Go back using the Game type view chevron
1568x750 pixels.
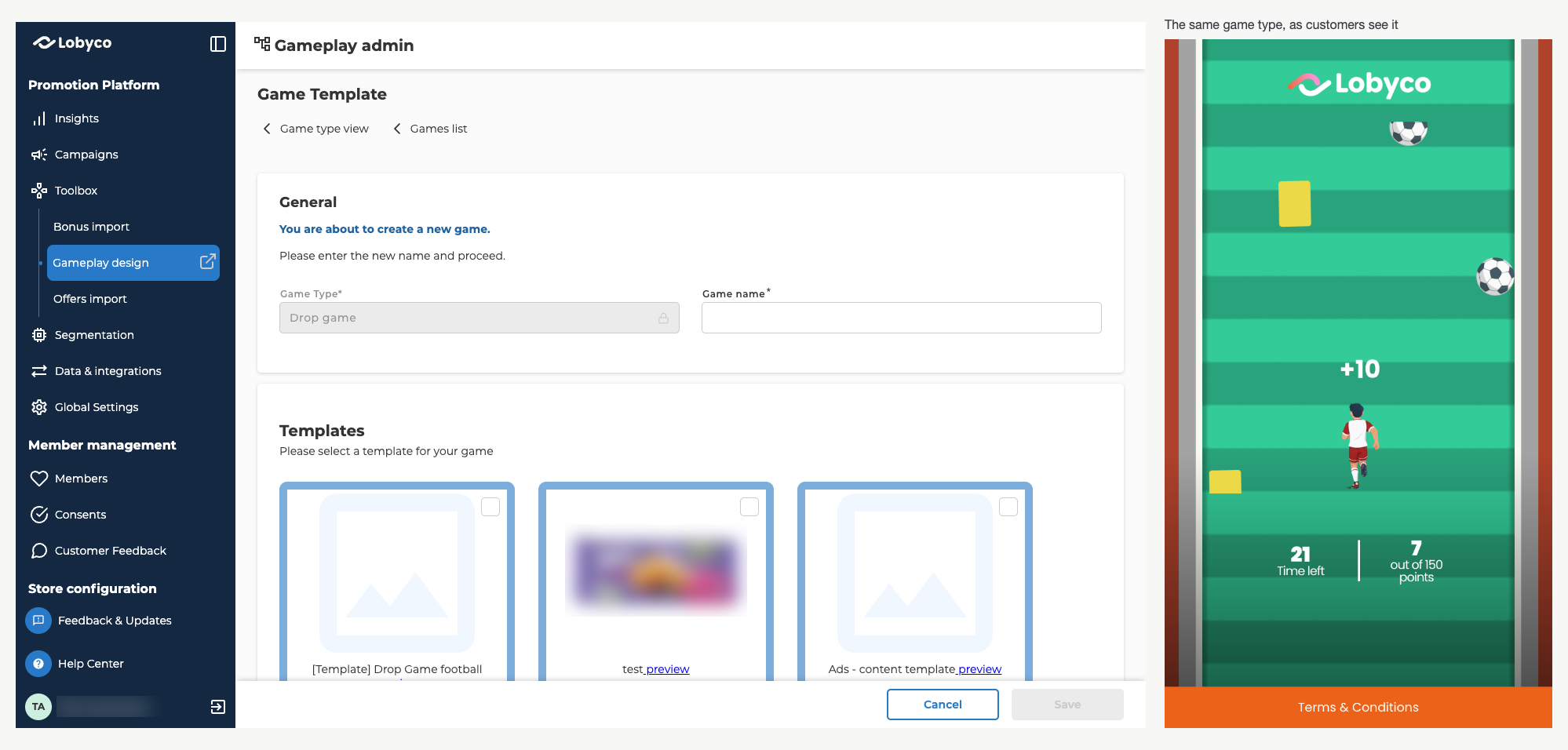tap(267, 129)
